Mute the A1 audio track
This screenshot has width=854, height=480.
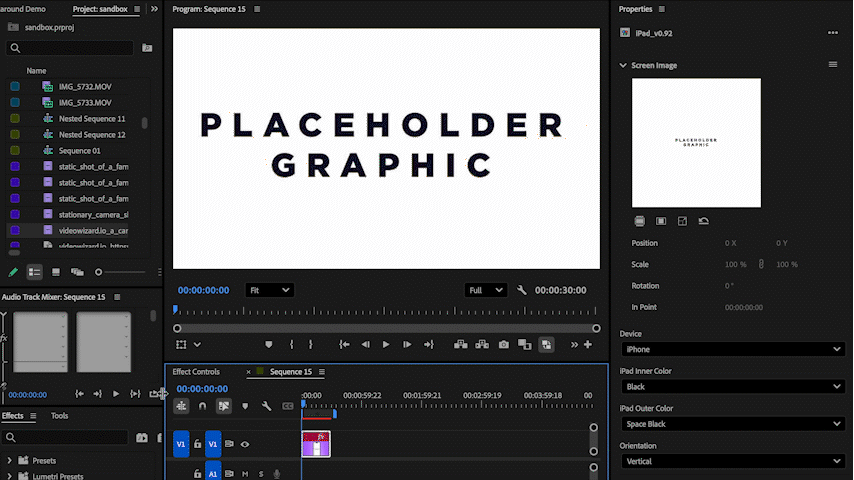(245, 474)
